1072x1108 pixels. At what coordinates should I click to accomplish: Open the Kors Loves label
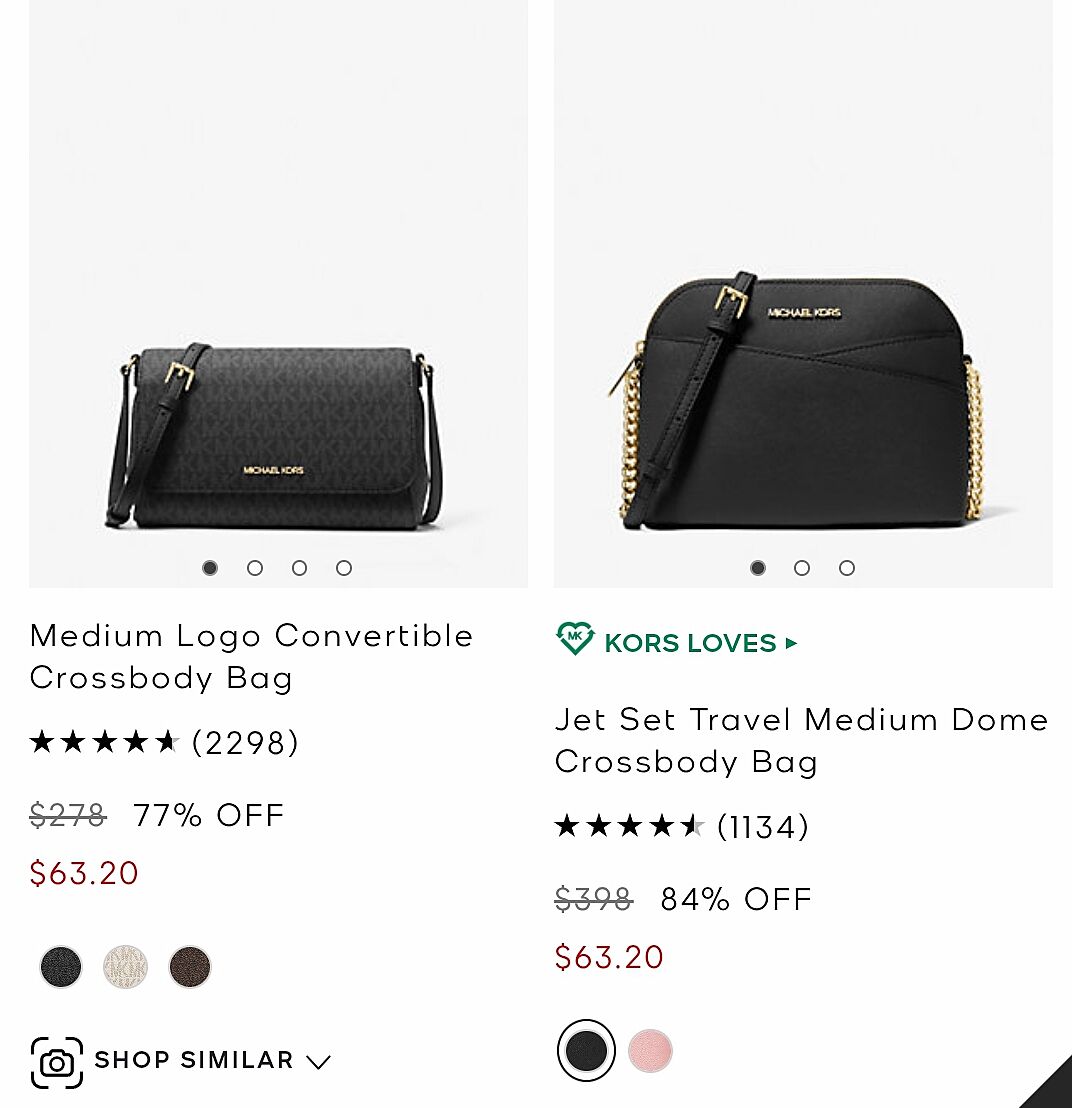tap(690, 643)
